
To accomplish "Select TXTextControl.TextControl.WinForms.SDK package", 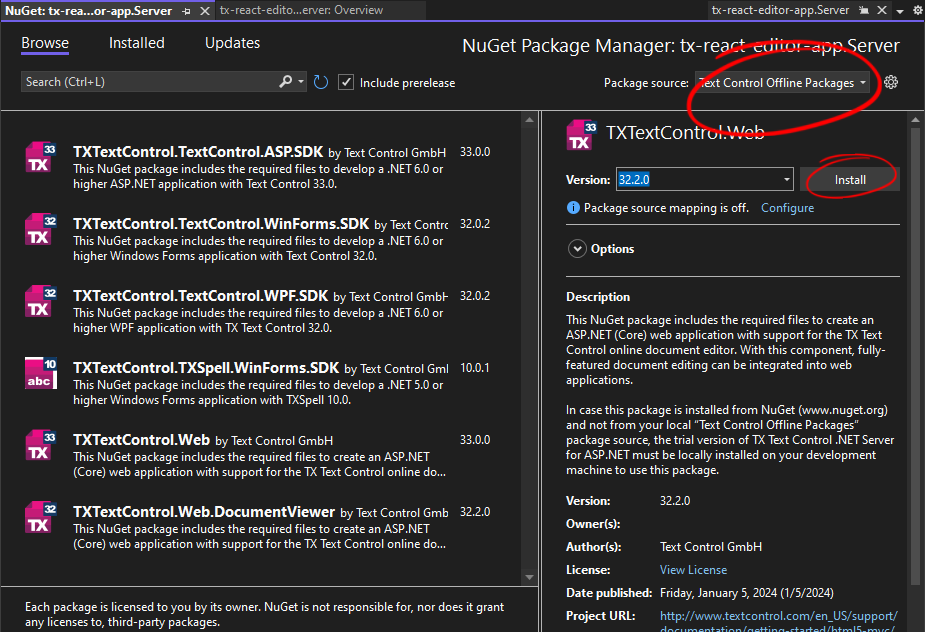I will tap(260, 239).
